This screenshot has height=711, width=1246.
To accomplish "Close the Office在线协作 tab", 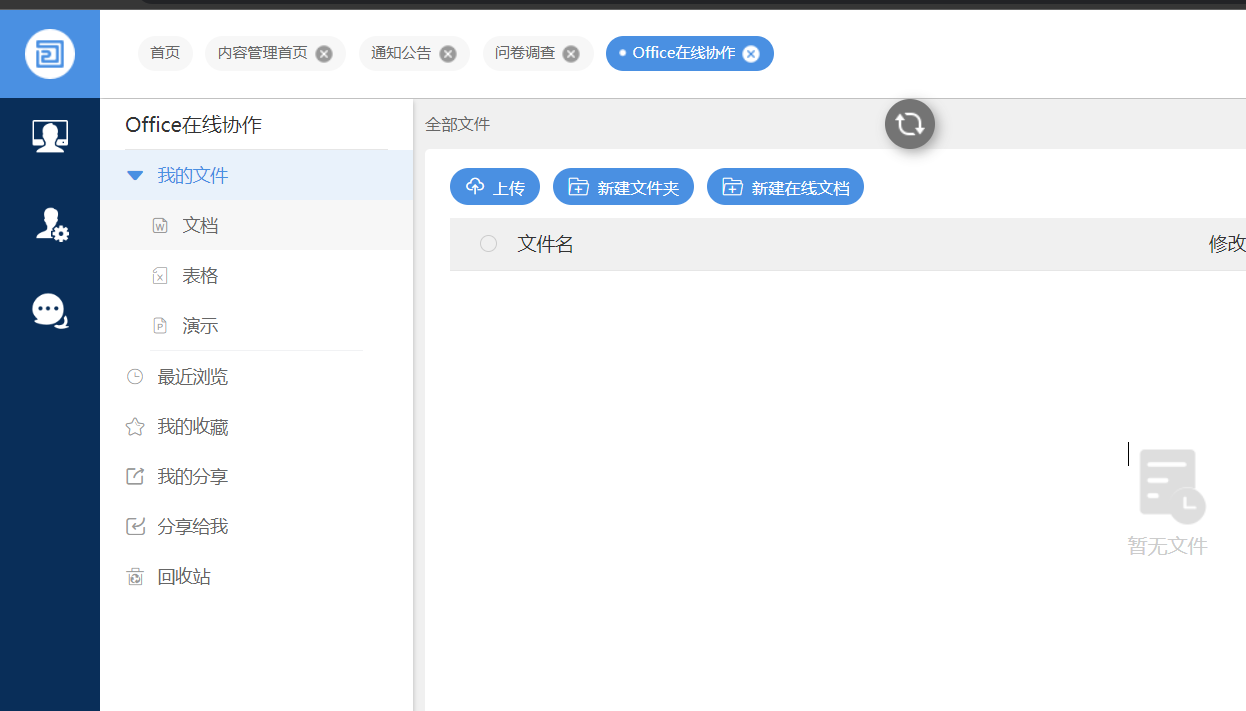I will pyautogui.click(x=751, y=54).
